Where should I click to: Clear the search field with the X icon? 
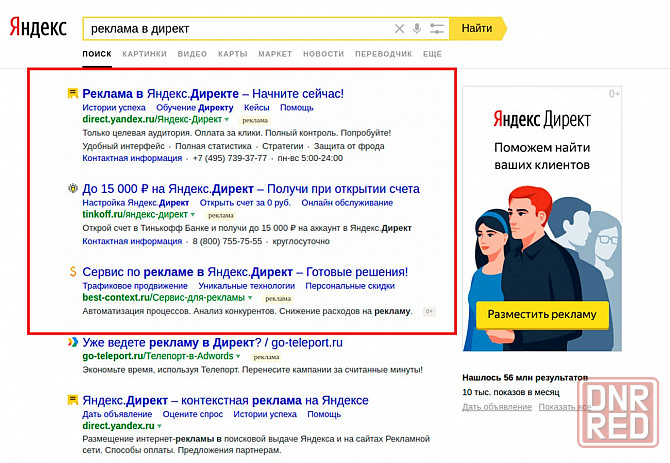(400, 29)
